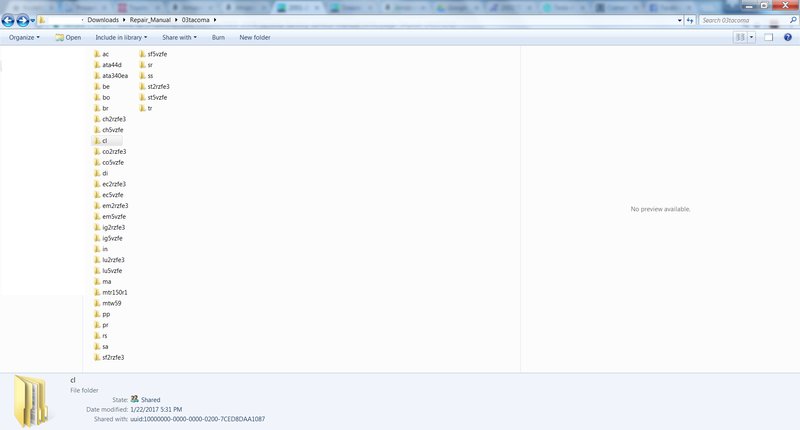Select the ig5vzfe folder
The image size is (800, 430).
click(108, 238)
